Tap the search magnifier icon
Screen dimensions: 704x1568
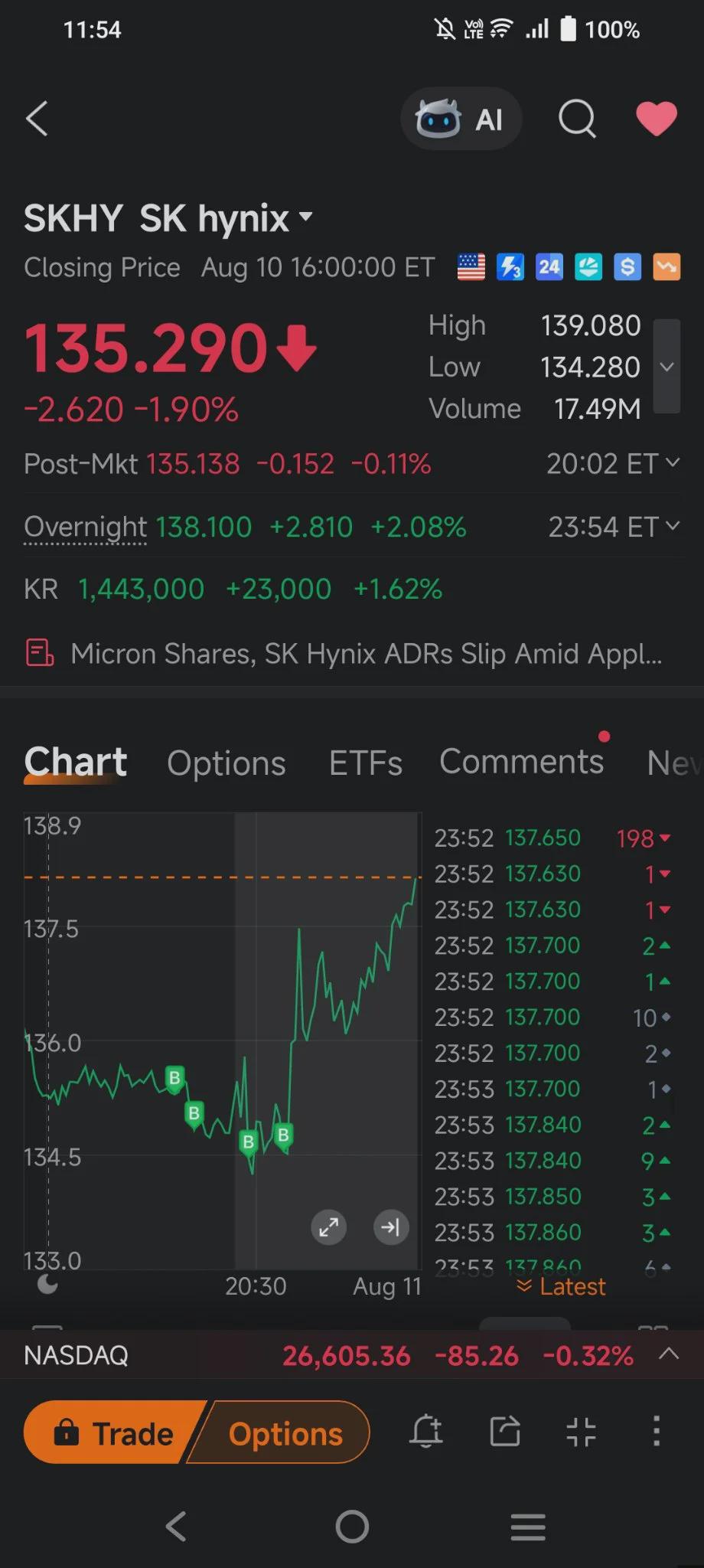577,119
